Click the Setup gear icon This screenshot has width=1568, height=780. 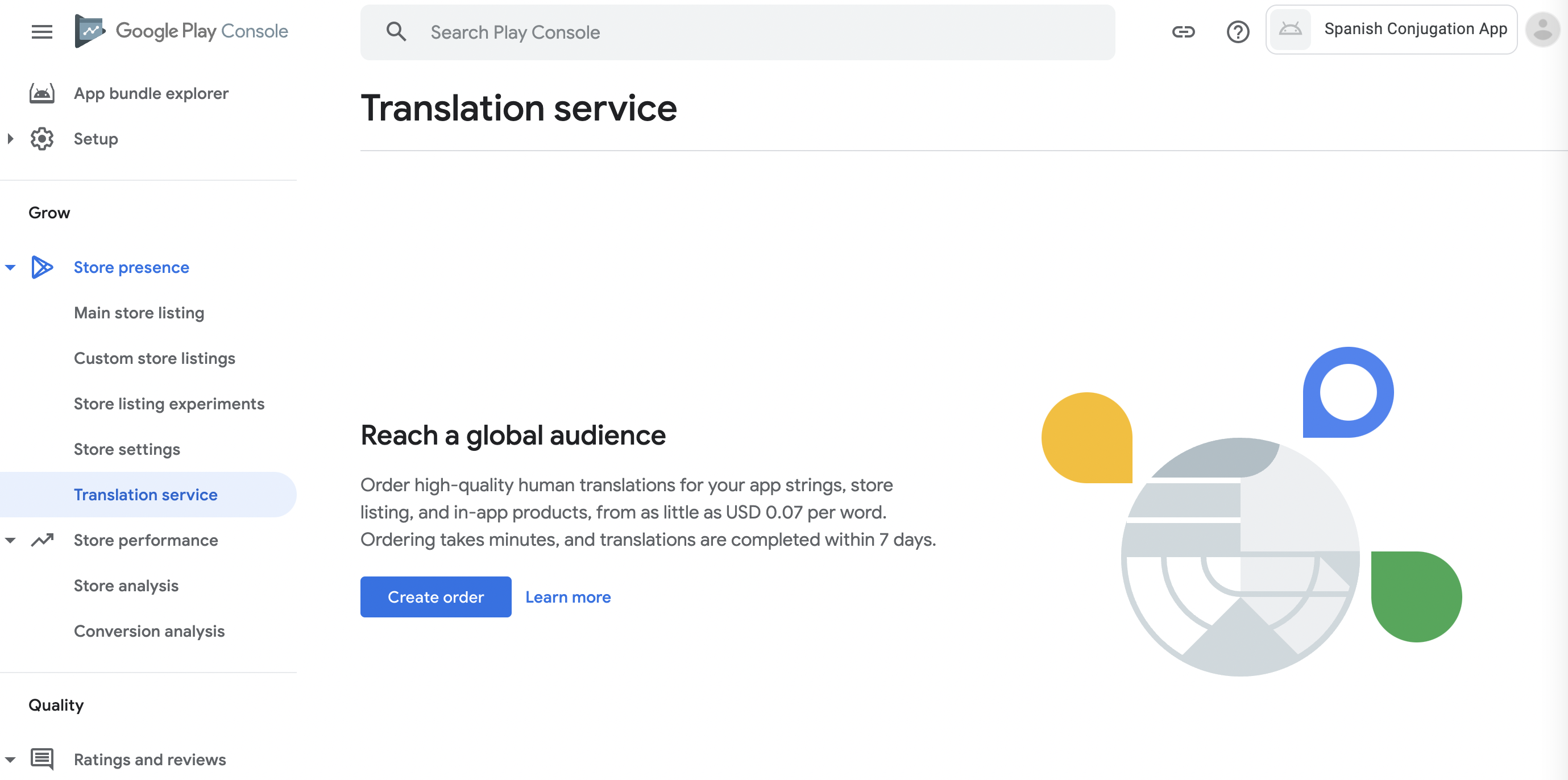[42, 138]
